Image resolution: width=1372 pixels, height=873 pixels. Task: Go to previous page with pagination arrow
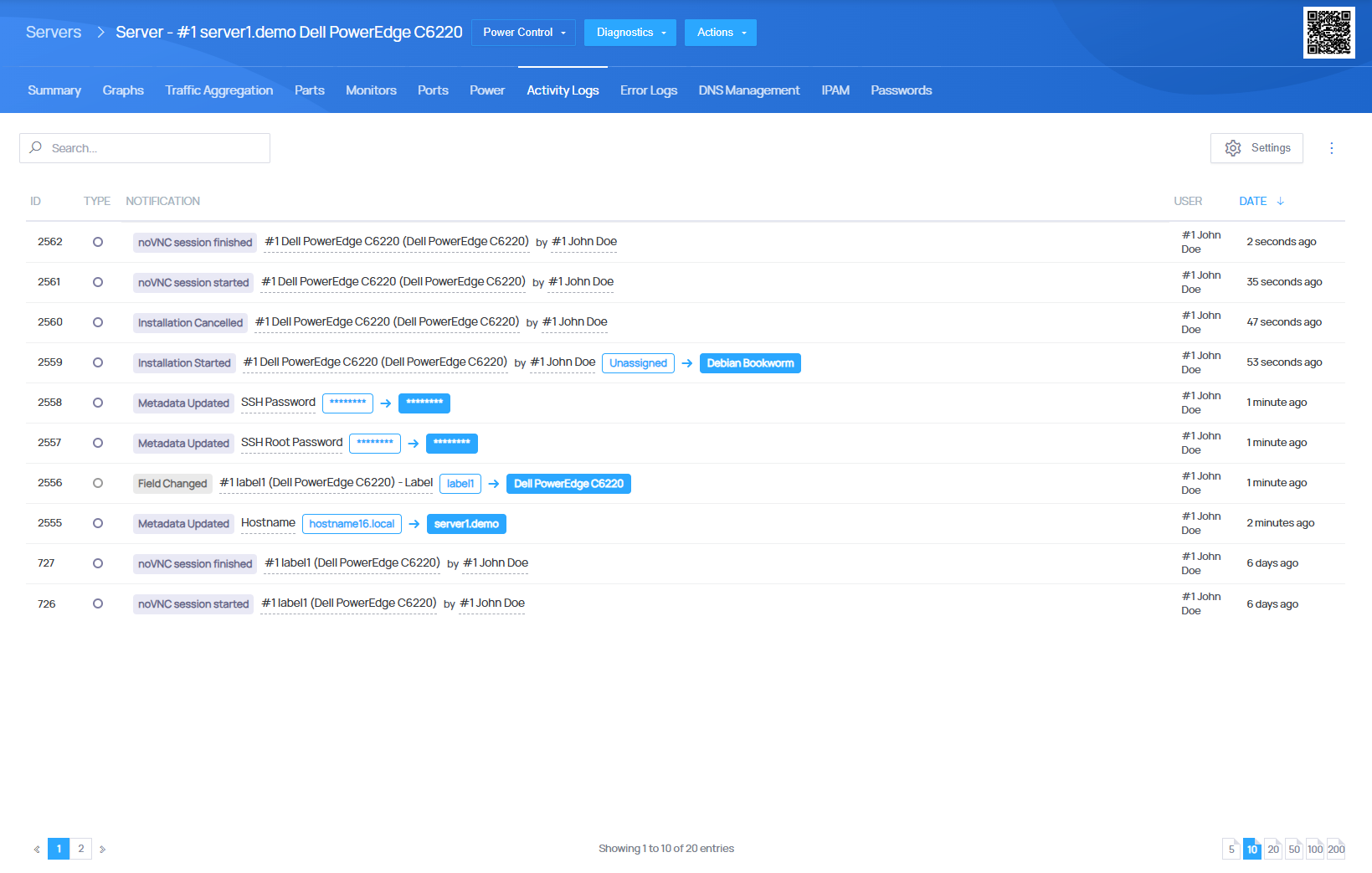click(37, 849)
